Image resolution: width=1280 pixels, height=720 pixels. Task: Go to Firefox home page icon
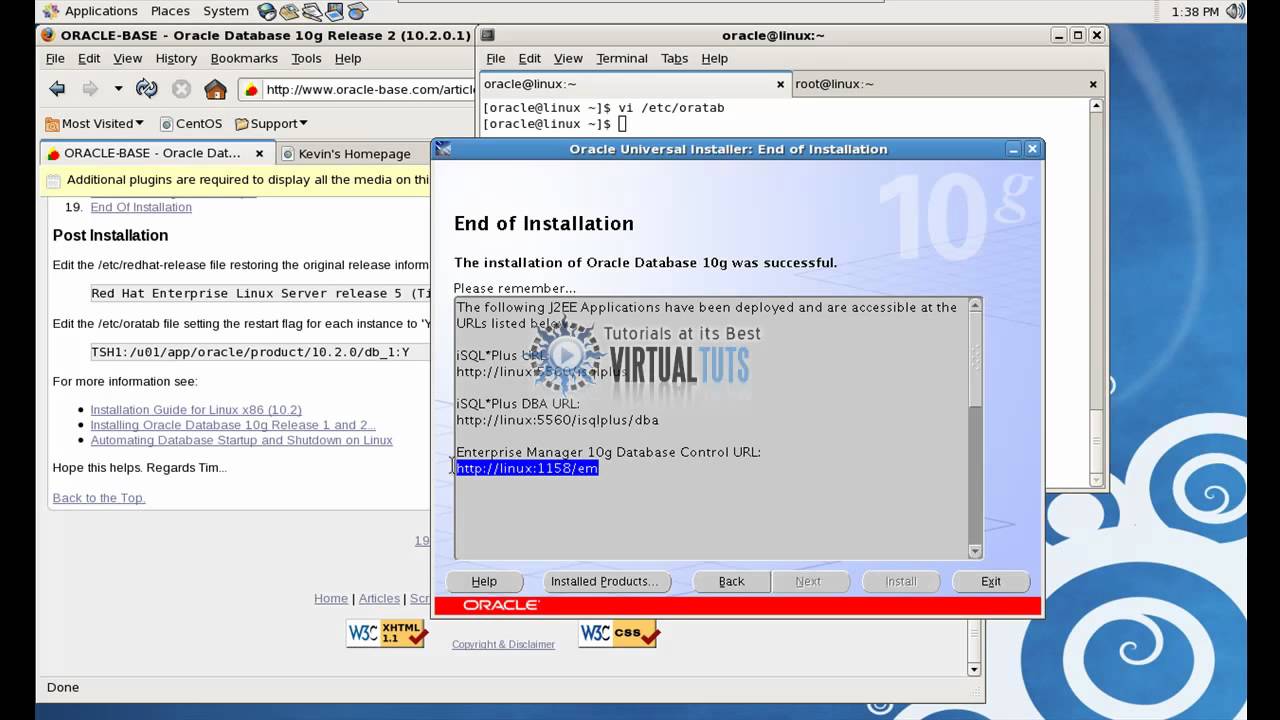click(215, 89)
